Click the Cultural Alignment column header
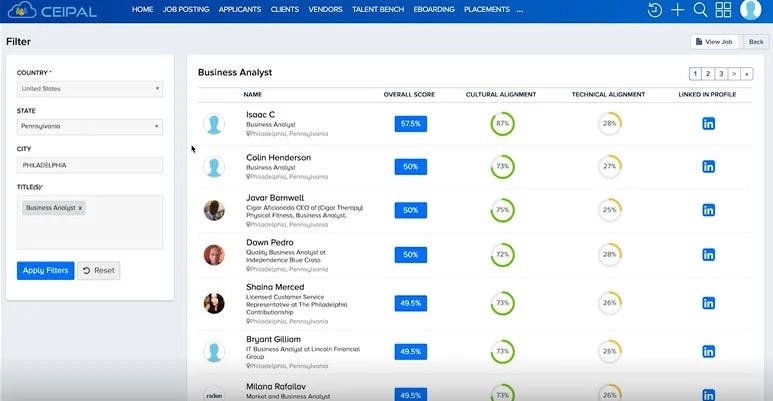Image resolution: width=773 pixels, height=401 pixels. point(501,94)
